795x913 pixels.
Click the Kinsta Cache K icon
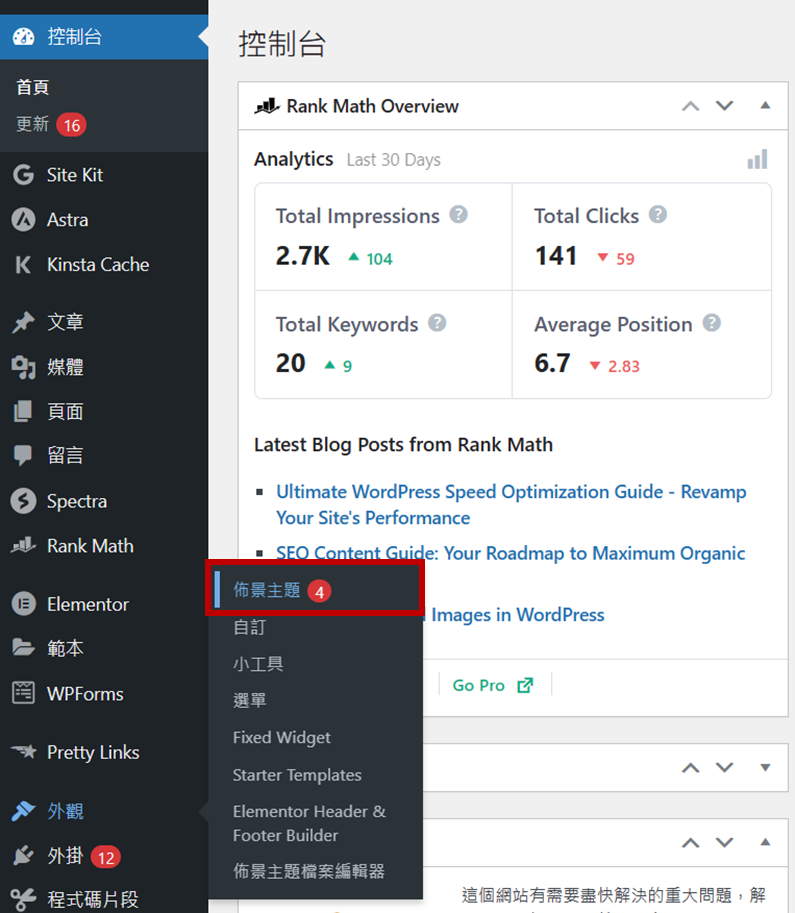point(23,264)
